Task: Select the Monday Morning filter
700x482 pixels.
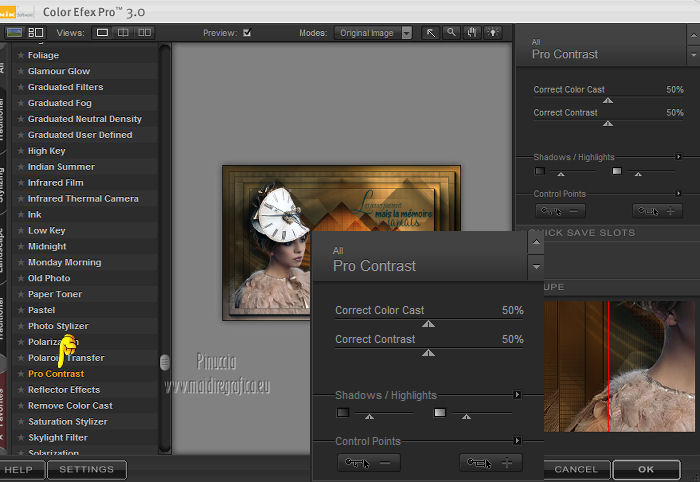Action: (64, 262)
